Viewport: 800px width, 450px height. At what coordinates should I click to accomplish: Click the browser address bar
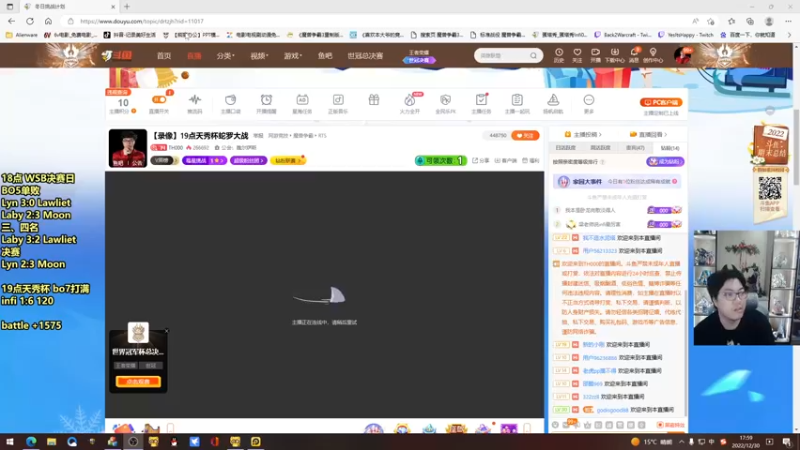pos(378,21)
